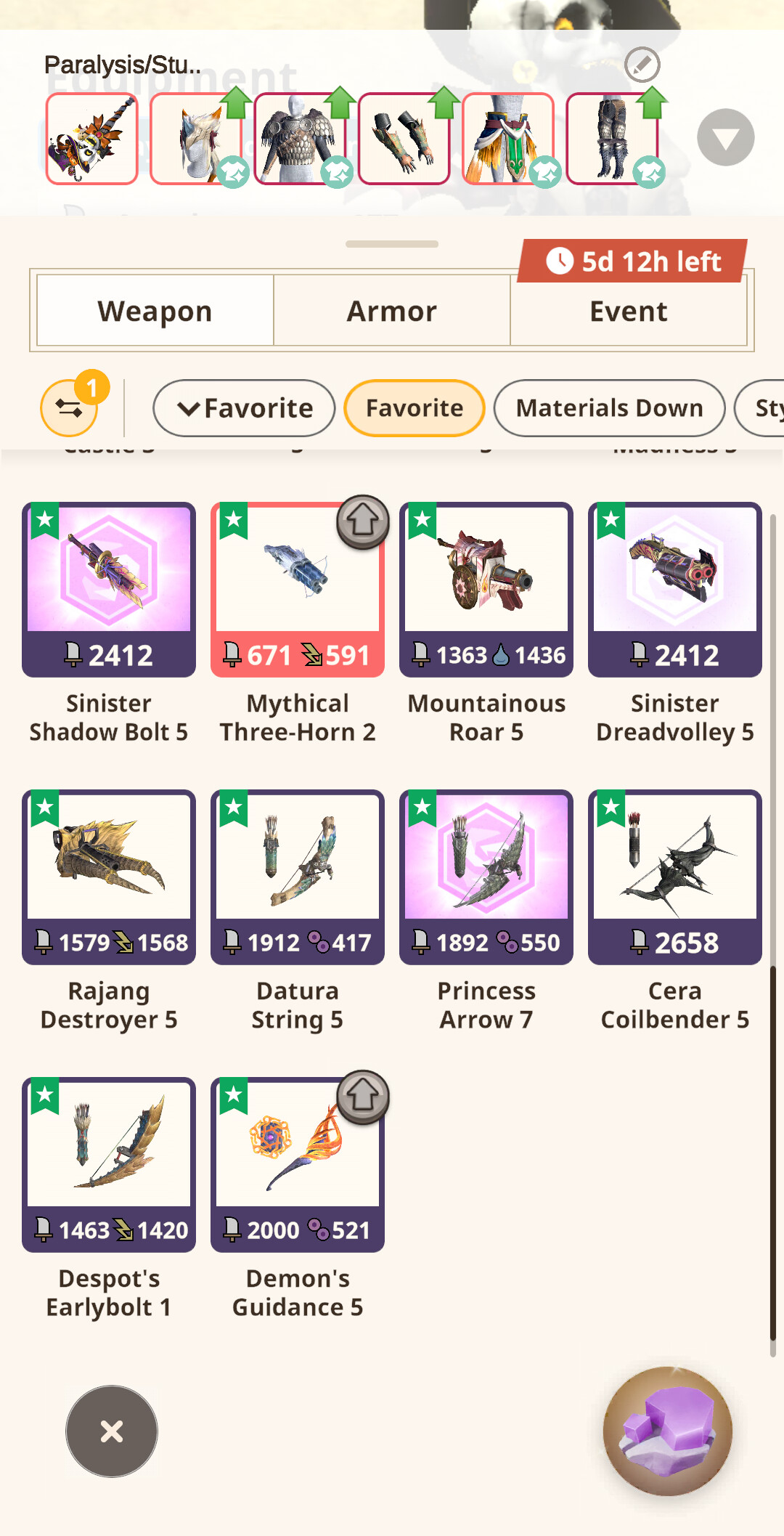Open the purple crystal refining button
The height and width of the screenshot is (1536, 784).
click(x=668, y=1431)
